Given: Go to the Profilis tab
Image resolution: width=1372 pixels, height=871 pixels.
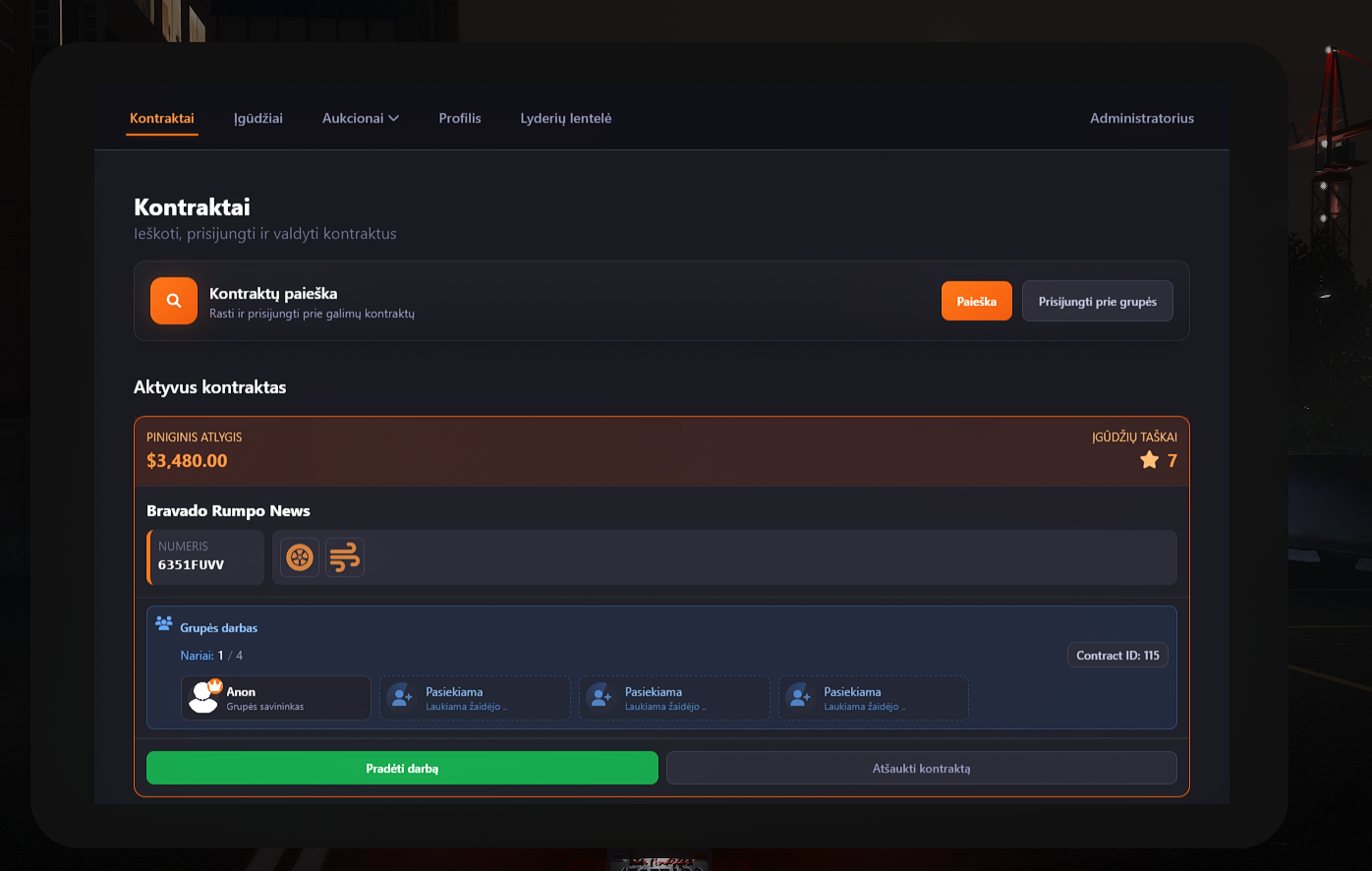Looking at the screenshot, I should 460,118.
